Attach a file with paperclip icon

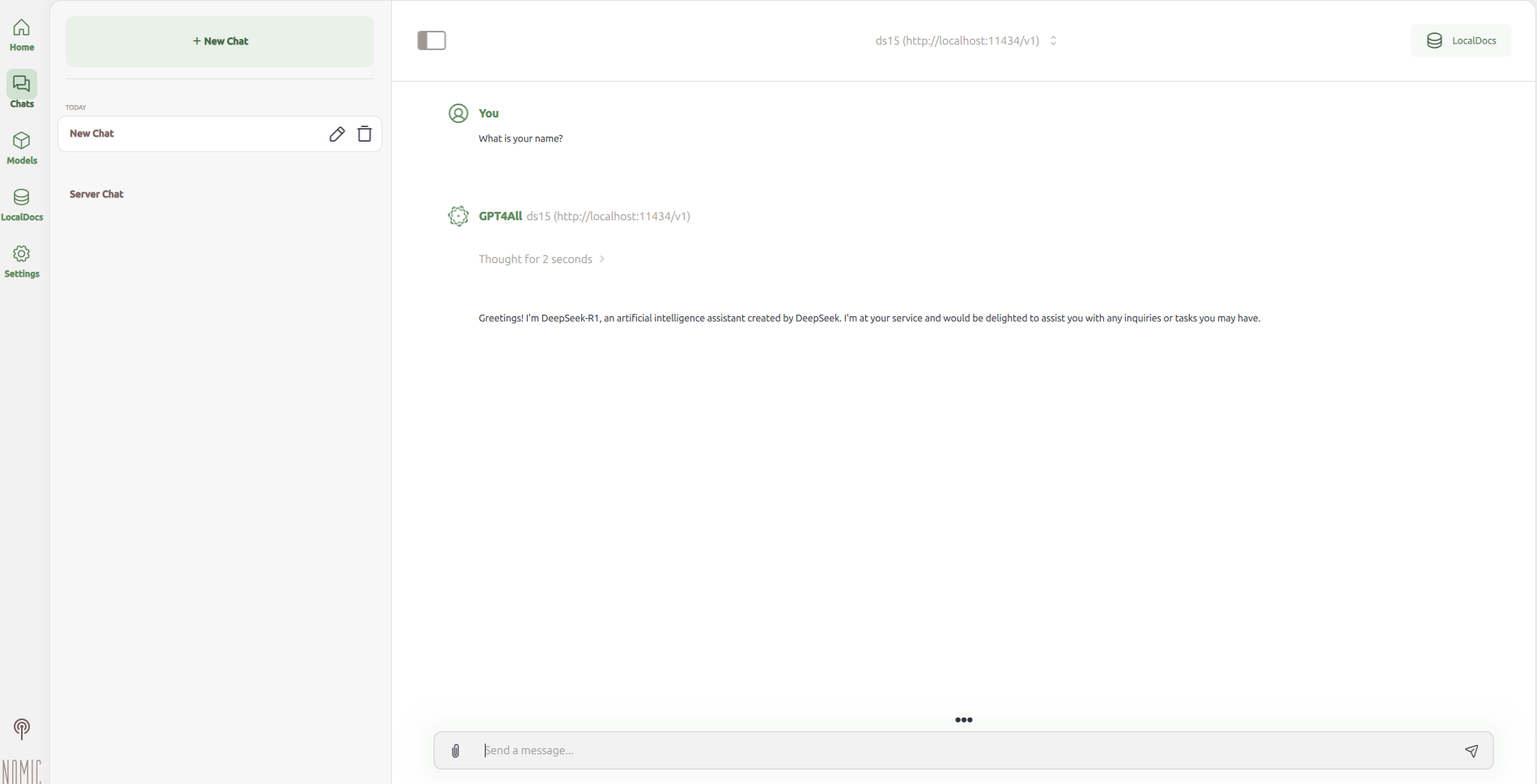(456, 751)
